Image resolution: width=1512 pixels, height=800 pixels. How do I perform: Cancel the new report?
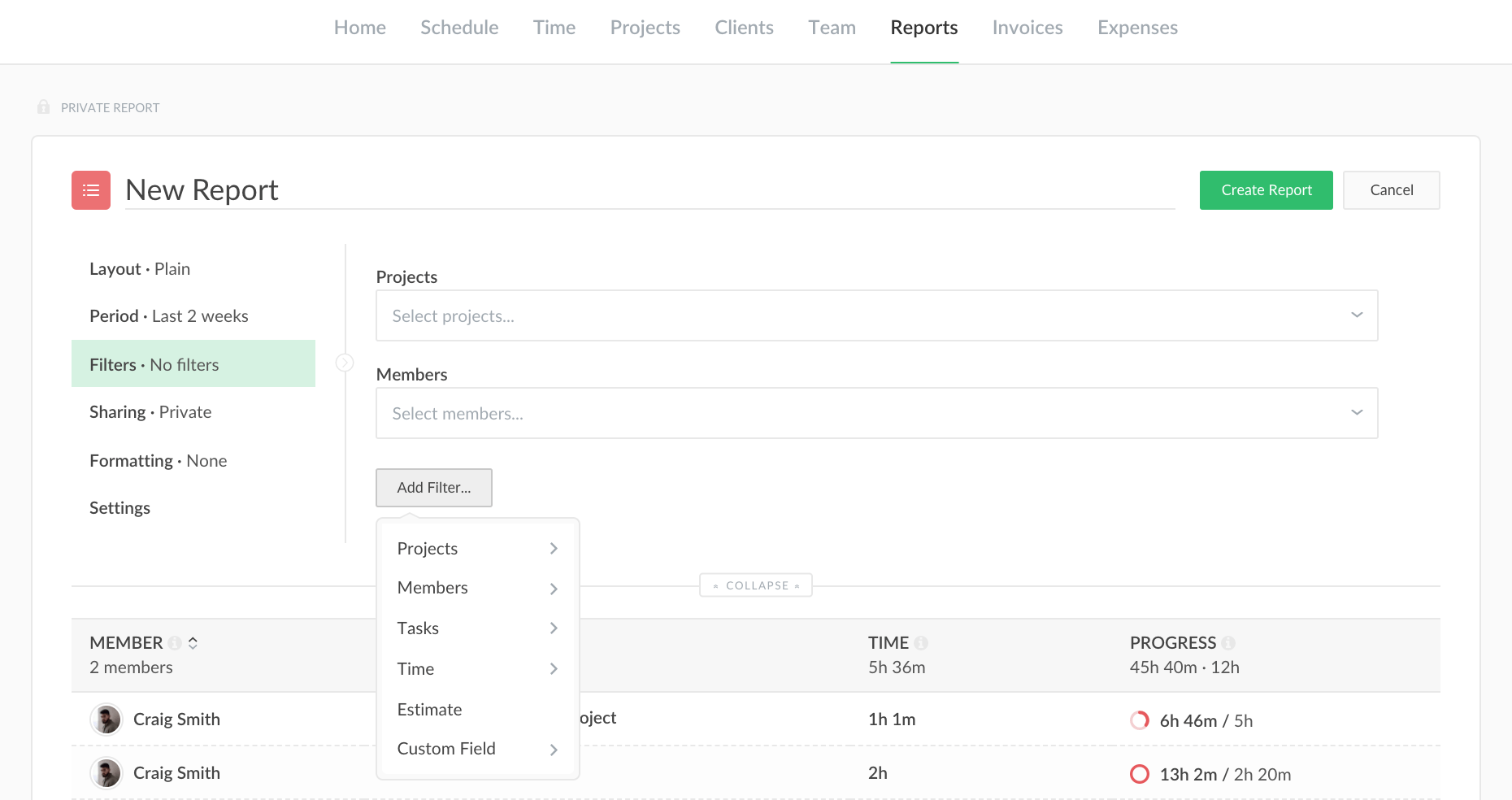[x=1391, y=190]
